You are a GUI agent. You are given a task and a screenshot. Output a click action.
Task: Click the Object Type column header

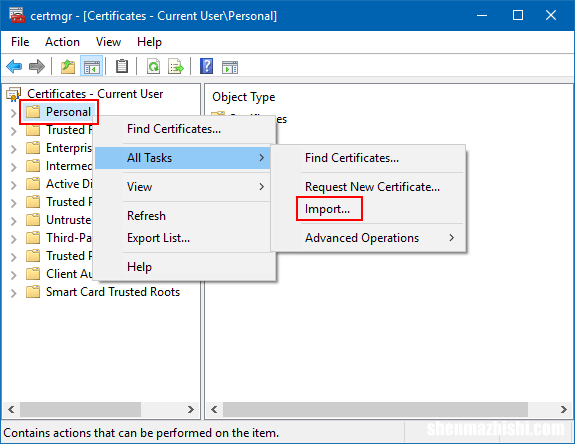click(243, 97)
